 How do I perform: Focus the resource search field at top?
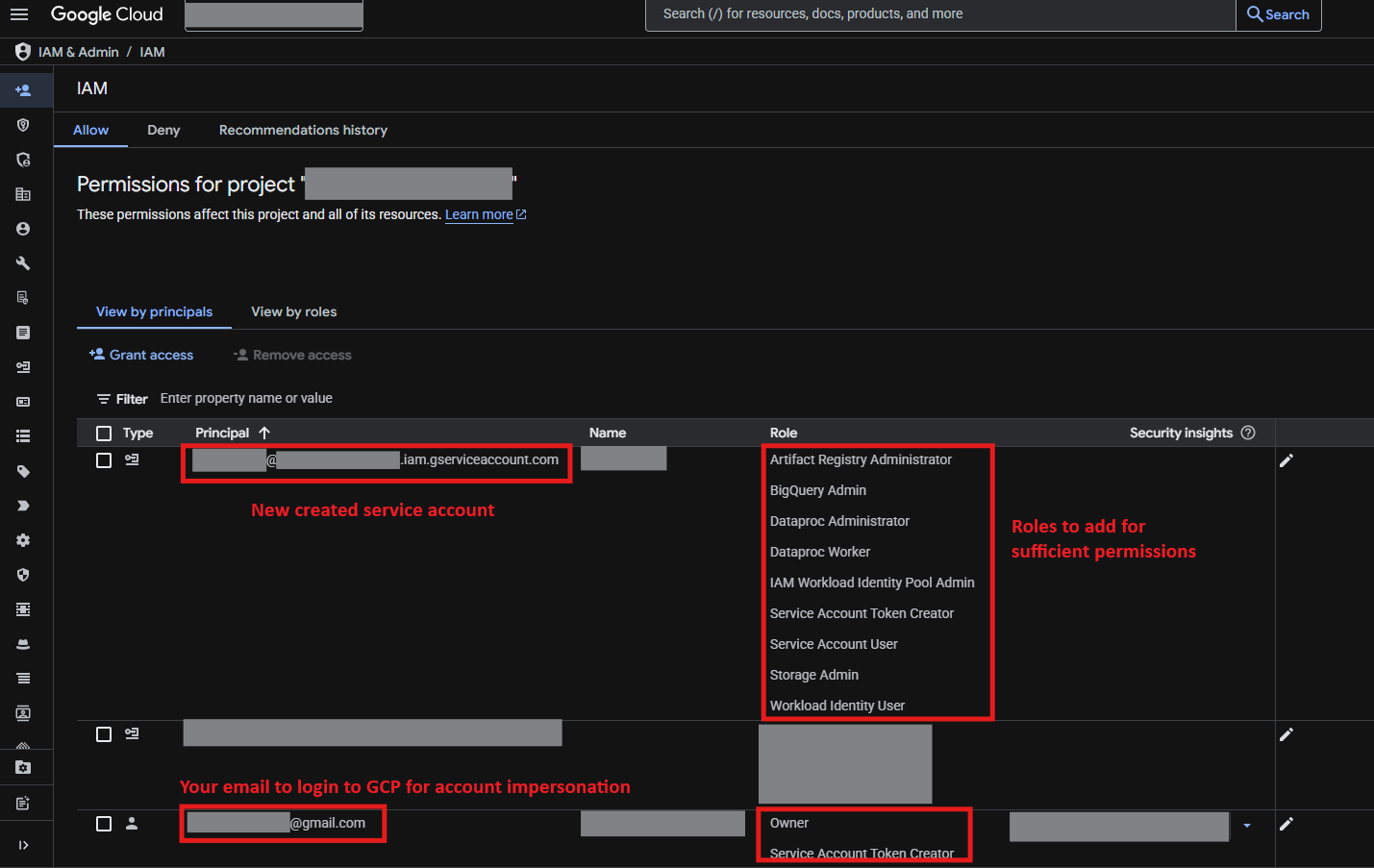[x=940, y=14]
